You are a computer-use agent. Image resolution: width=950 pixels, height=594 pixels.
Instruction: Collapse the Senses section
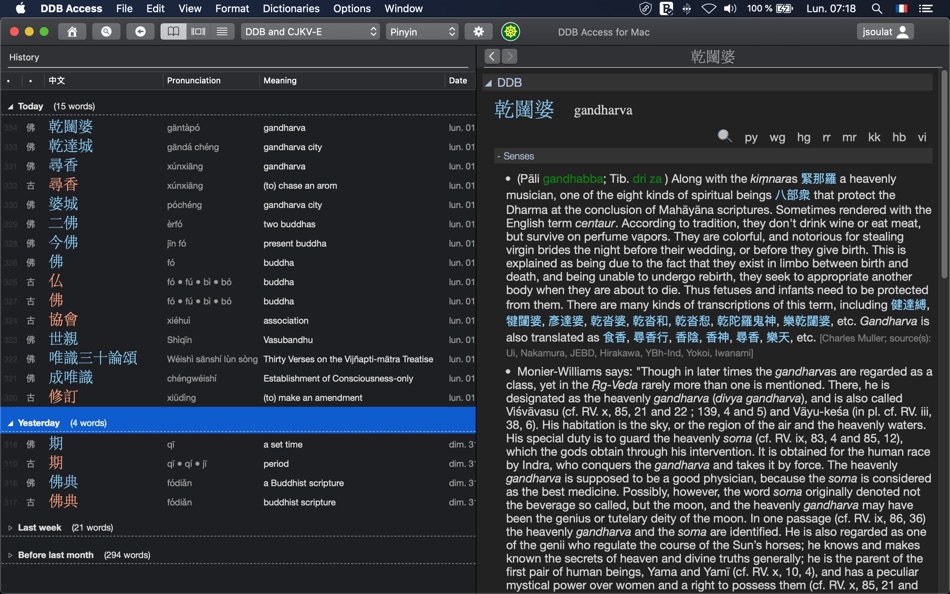(x=516, y=156)
